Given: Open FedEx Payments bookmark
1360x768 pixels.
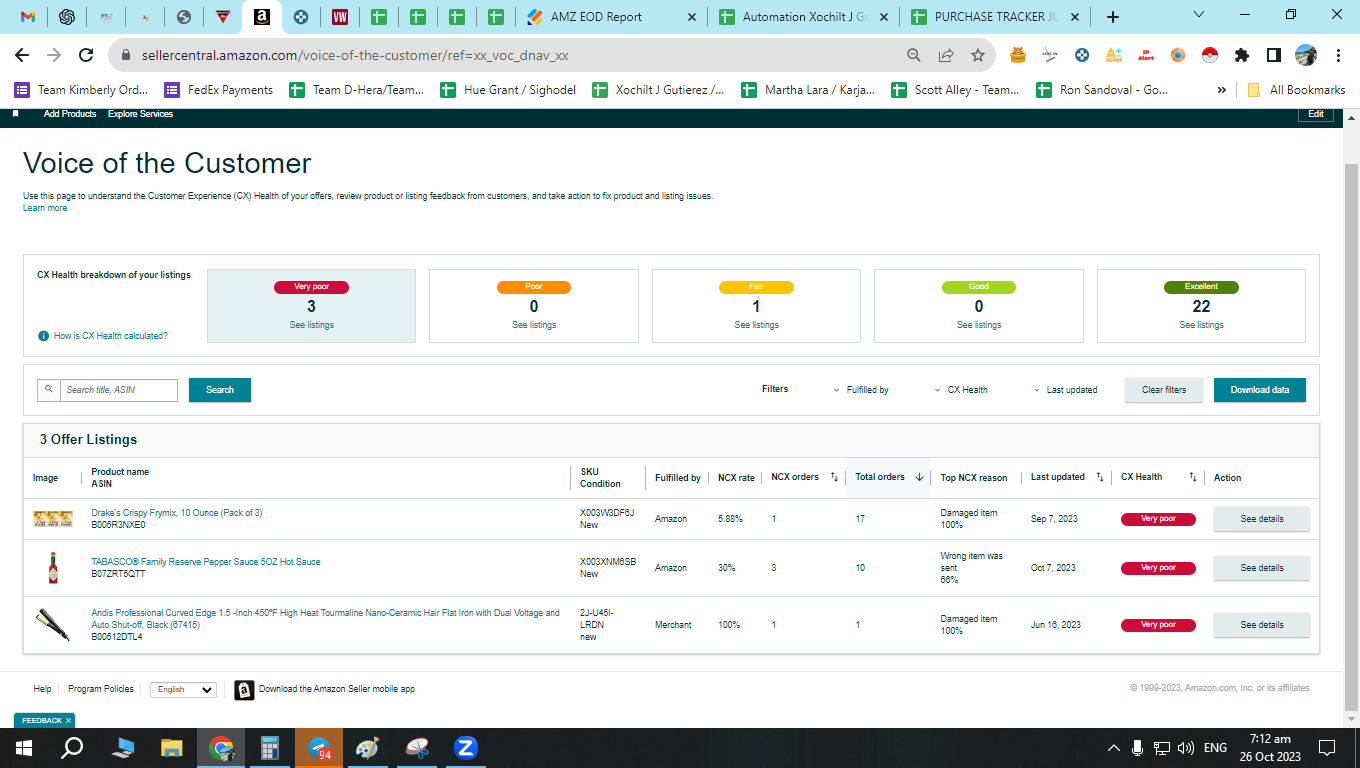Looking at the screenshot, I should (x=219, y=90).
